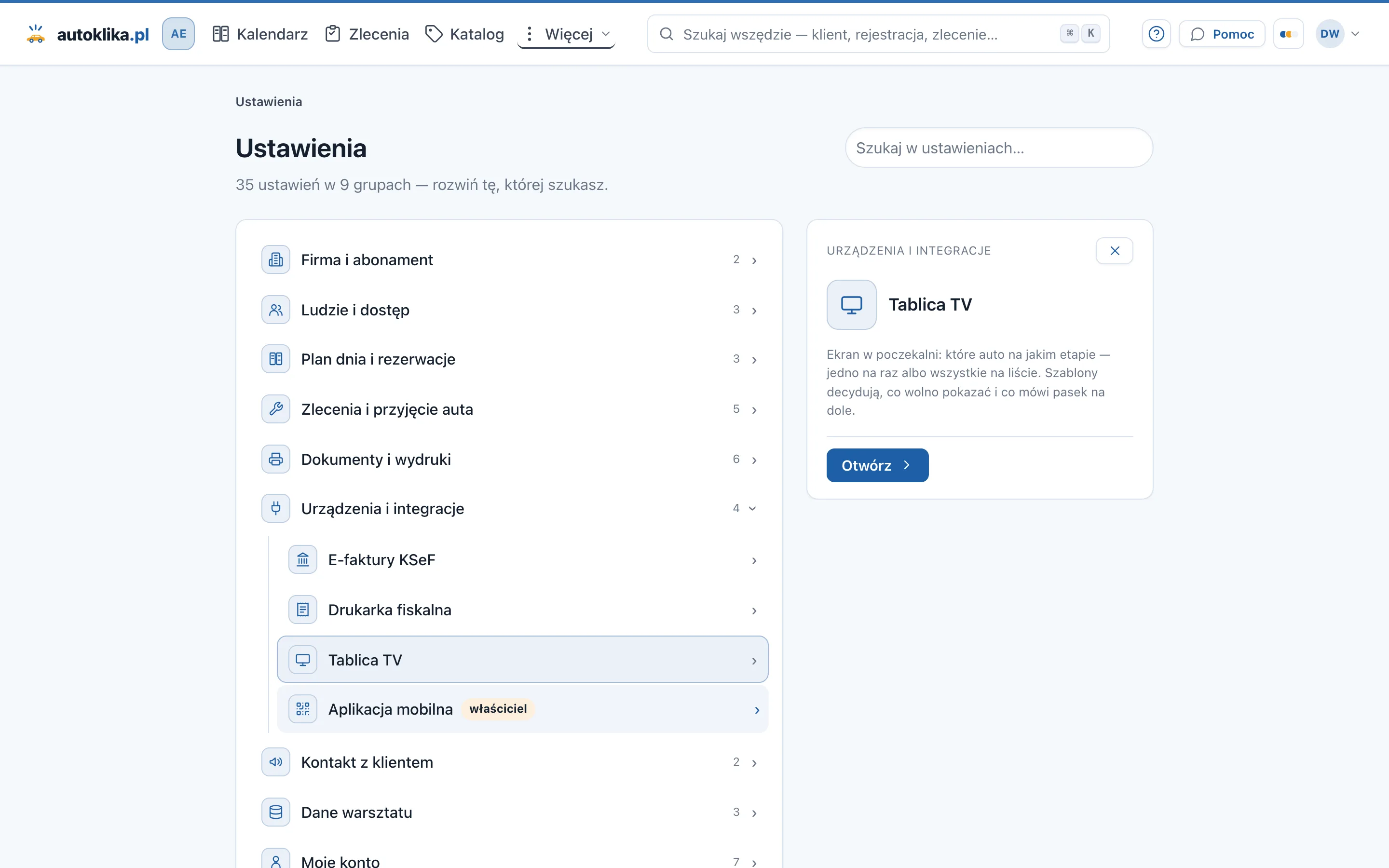Click the database icon for Dane warsztatu

tap(275, 813)
